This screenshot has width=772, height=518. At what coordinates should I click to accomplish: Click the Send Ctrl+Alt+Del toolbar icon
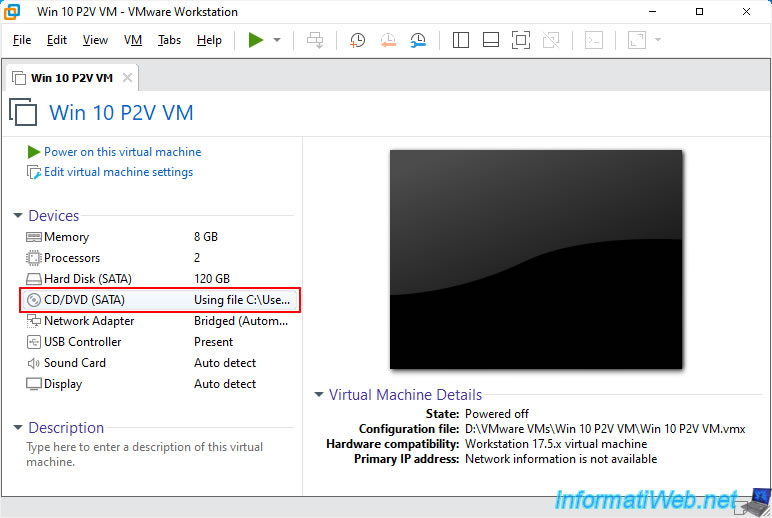pos(315,40)
